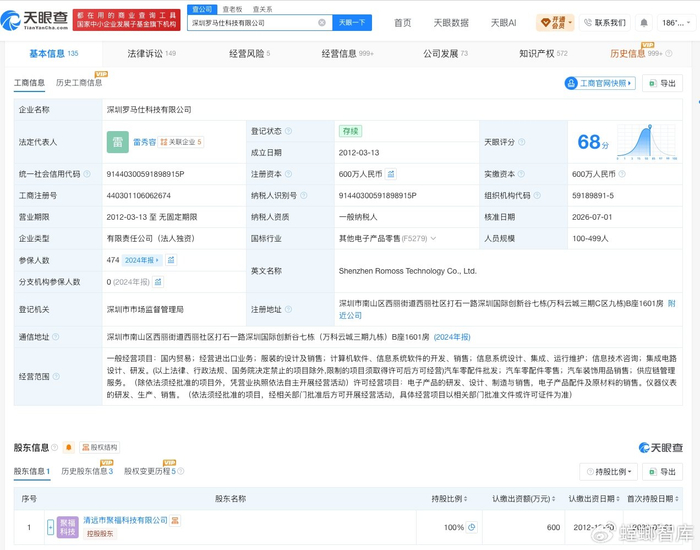Click the help icon next to 注册地址

288,309
